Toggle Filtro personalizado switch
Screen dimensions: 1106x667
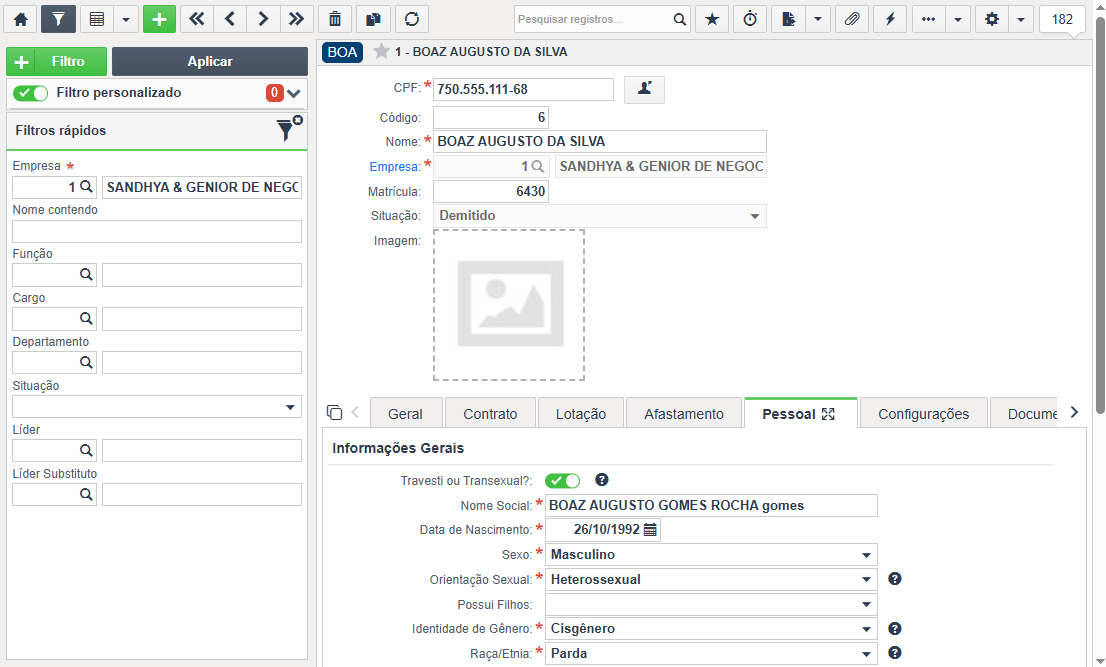(x=30, y=93)
